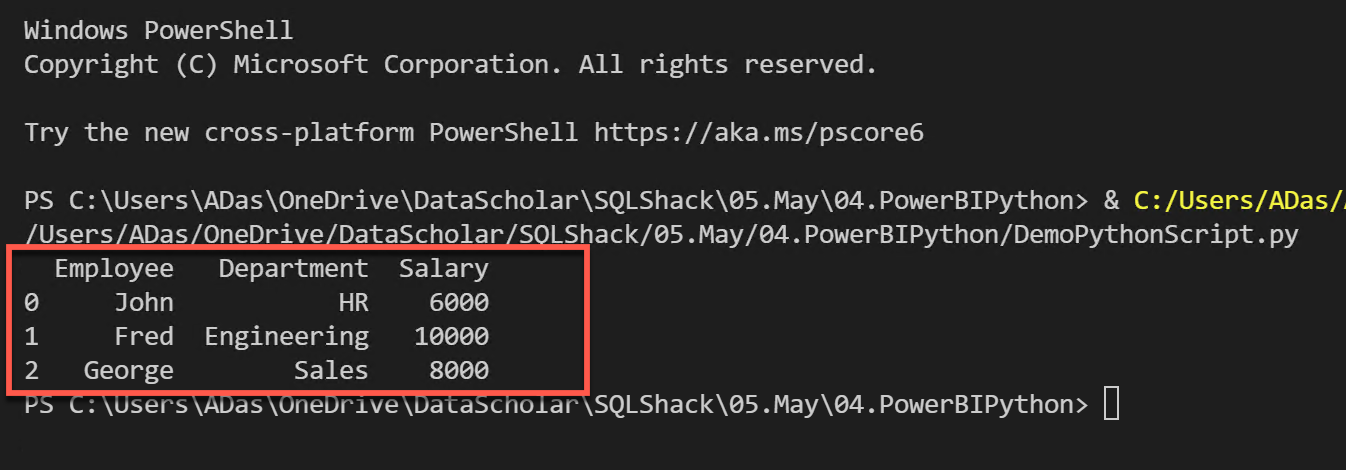Place cursor at the blinking terminal prompt box

pyautogui.click(x=1111, y=405)
